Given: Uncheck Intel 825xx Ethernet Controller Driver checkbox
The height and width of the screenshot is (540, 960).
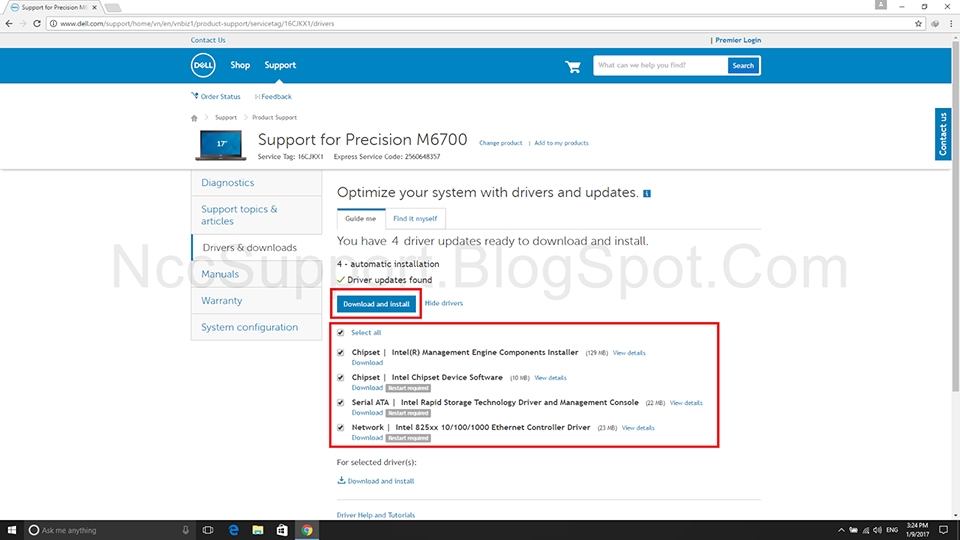Looking at the screenshot, I should click(x=340, y=428).
